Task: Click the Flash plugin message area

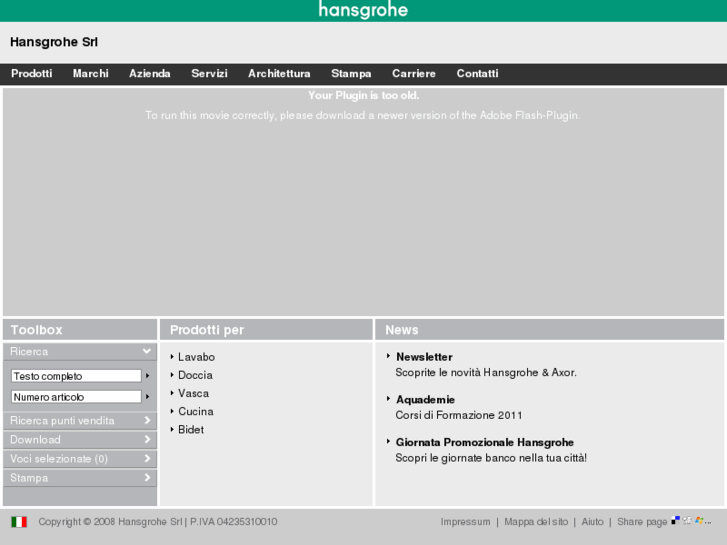Action: point(363,201)
